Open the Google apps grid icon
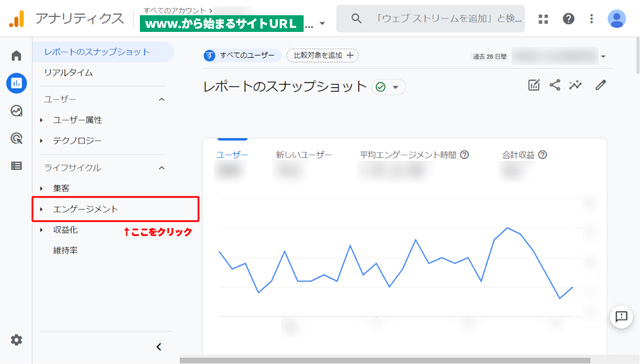This screenshot has width=640, height=364. pos(543,19)
